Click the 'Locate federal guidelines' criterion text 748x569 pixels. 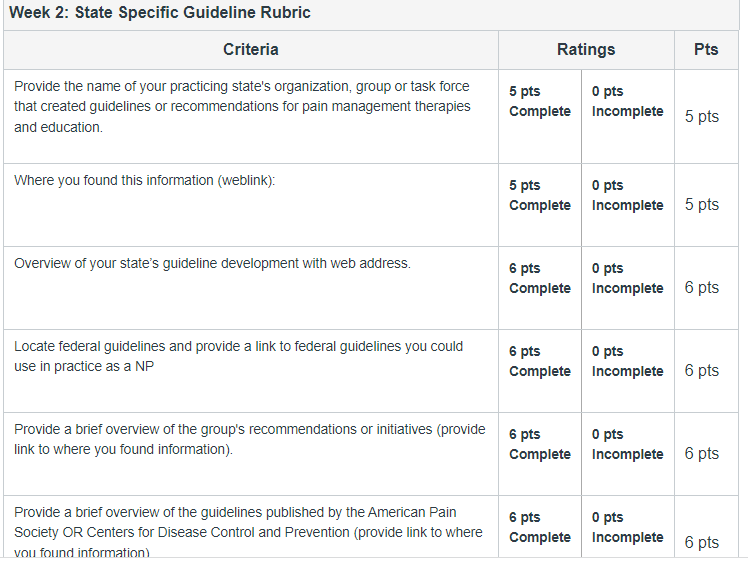[239, 356]
